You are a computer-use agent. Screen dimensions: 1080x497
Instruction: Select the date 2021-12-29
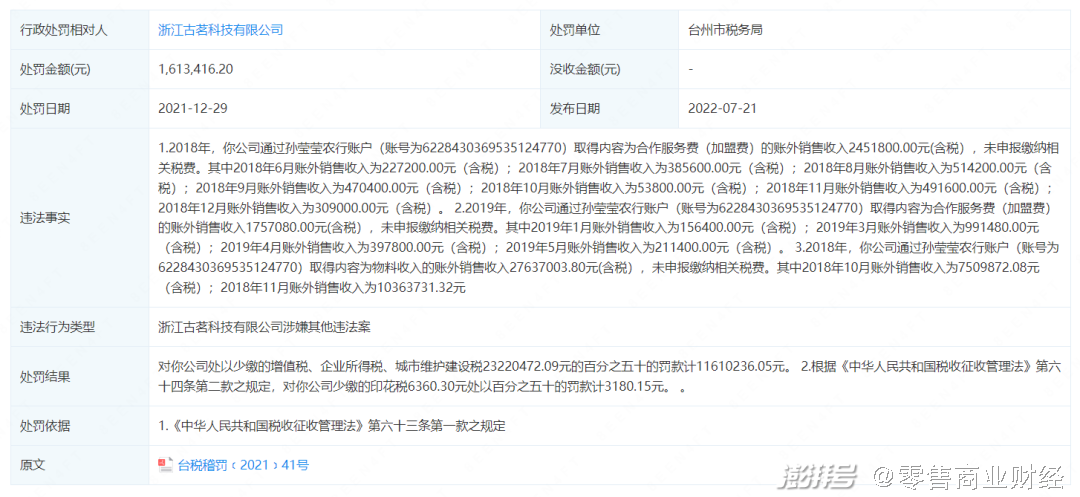pos(193,109)
